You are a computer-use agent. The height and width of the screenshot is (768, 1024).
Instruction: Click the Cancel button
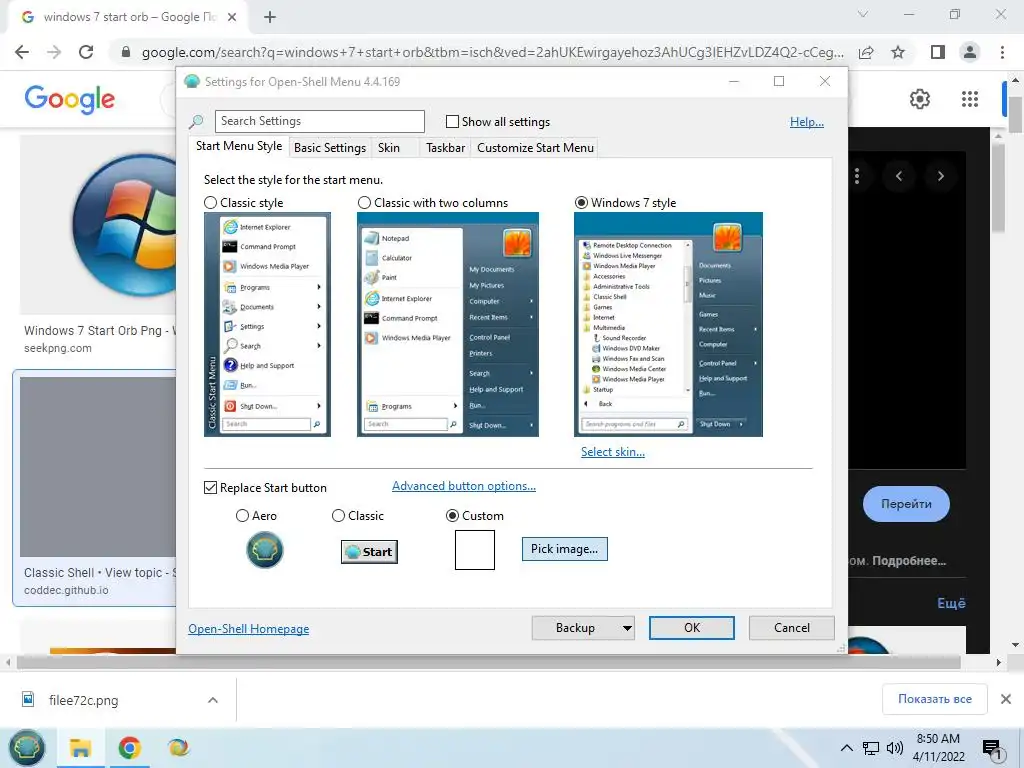pyautogui.click(x=792, y=628)
